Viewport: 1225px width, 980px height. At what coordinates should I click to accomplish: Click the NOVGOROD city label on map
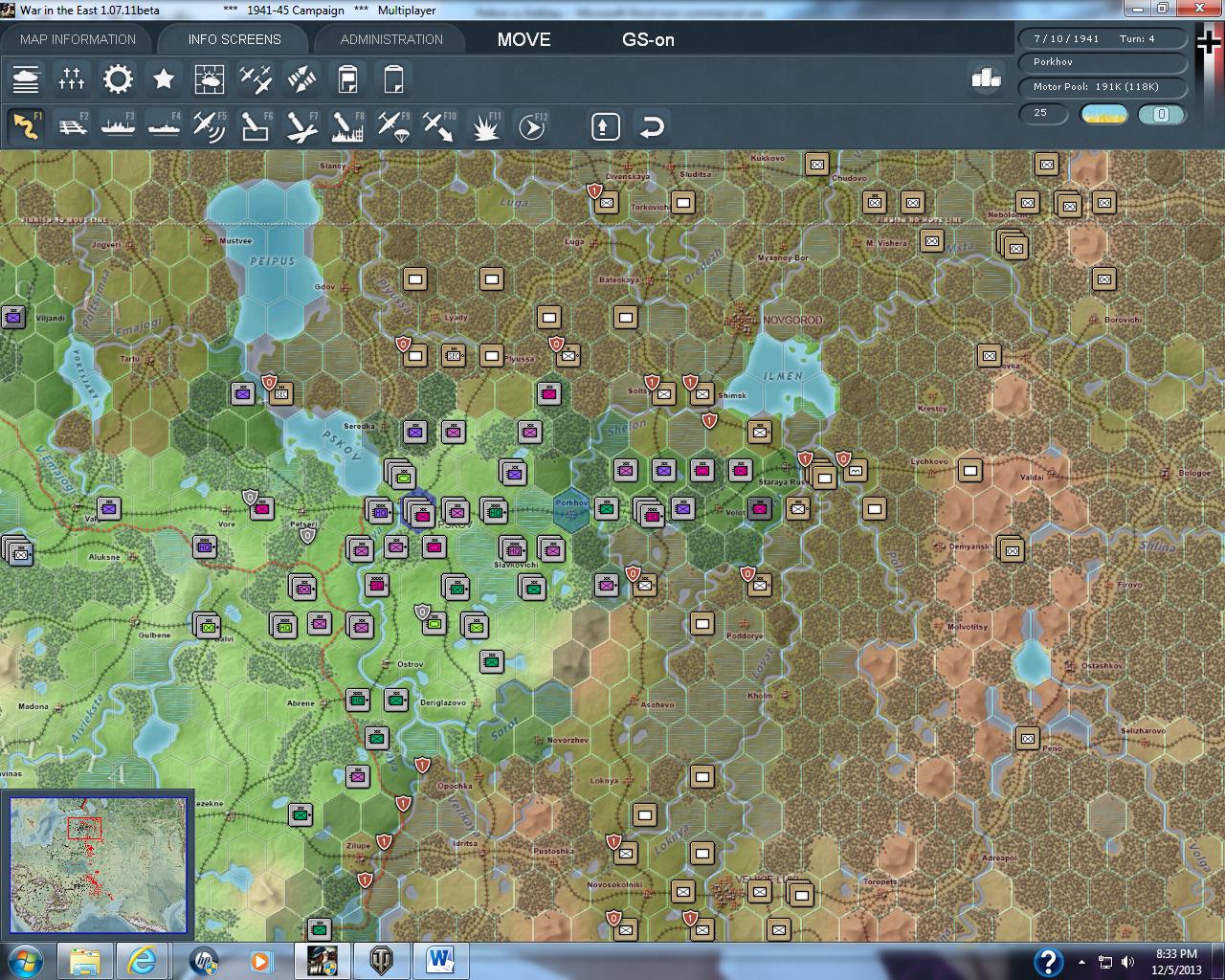tap(791, 320)
